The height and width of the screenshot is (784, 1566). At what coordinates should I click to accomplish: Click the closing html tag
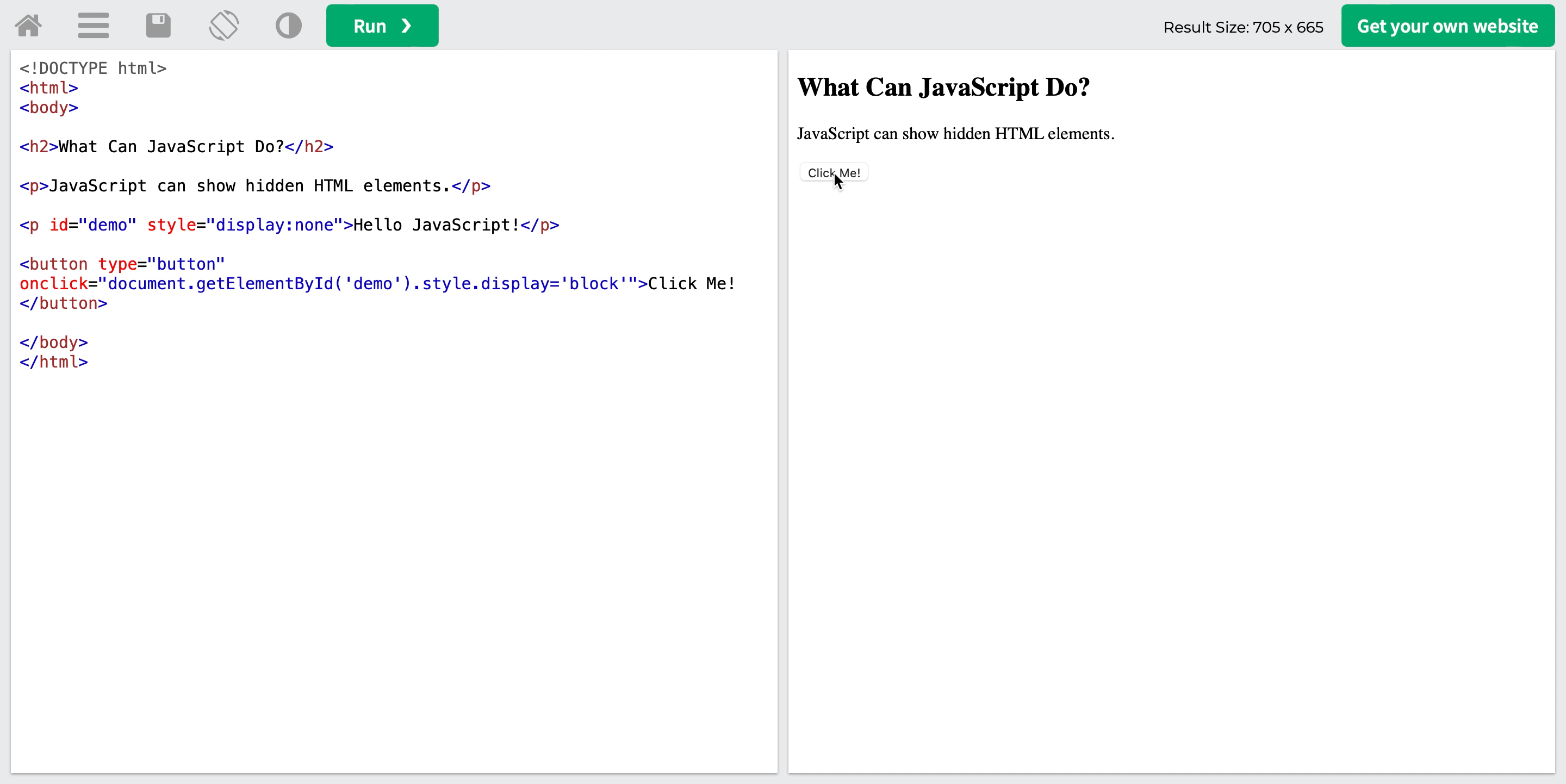point(53,362)
